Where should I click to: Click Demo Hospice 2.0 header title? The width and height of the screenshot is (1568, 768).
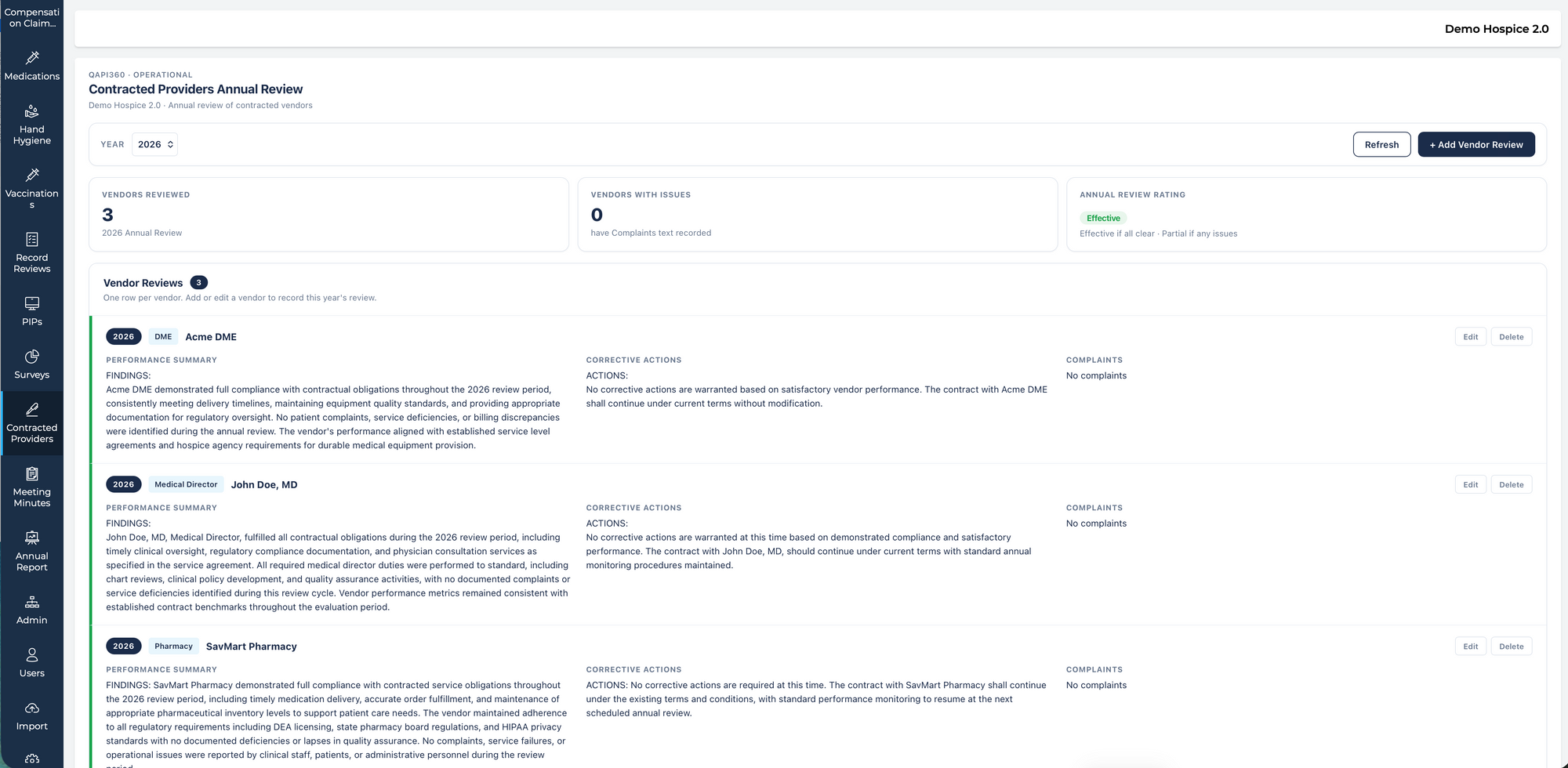tap(1497, 29)
